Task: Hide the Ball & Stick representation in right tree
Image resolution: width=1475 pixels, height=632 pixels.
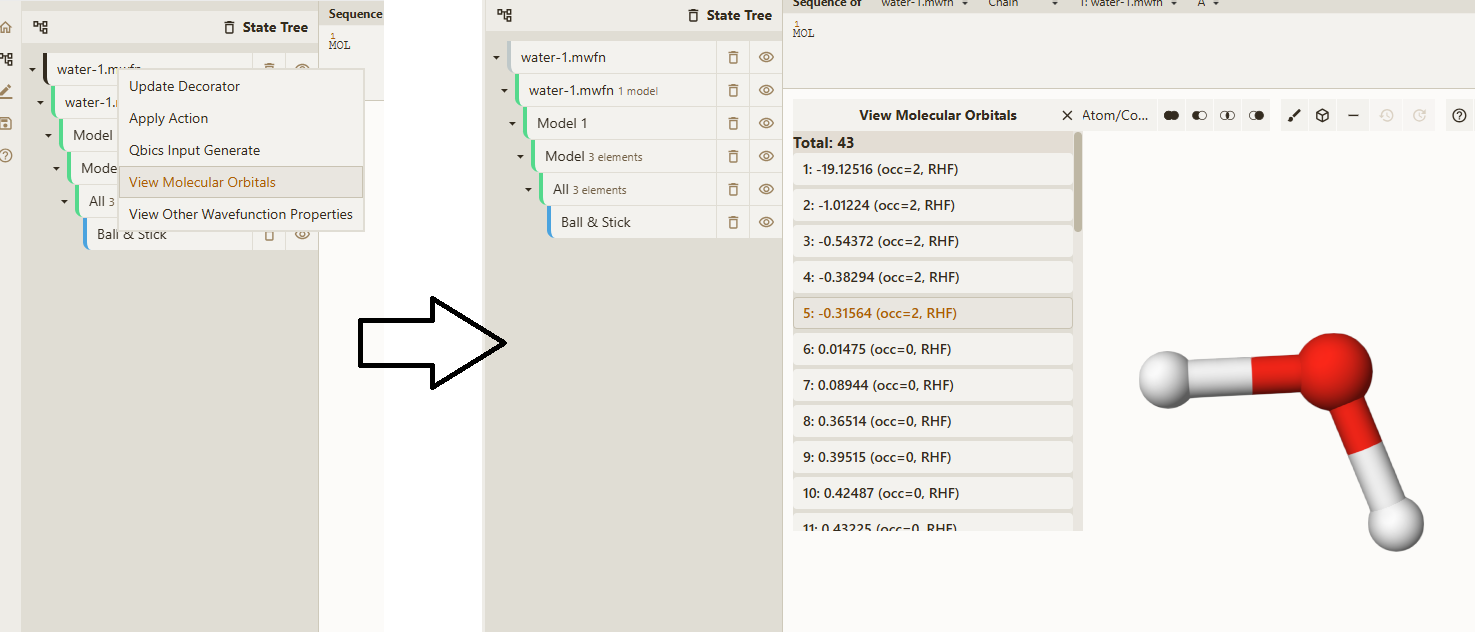Action: point(766,222)
